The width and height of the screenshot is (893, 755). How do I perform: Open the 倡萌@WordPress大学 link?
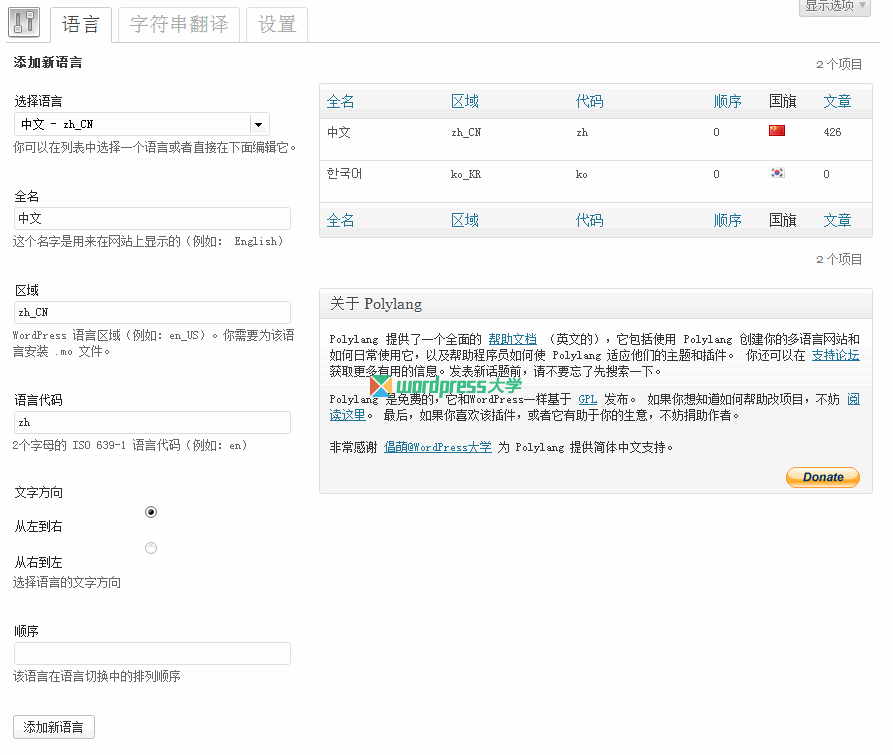pyautogui.click(x=439, y=447)
